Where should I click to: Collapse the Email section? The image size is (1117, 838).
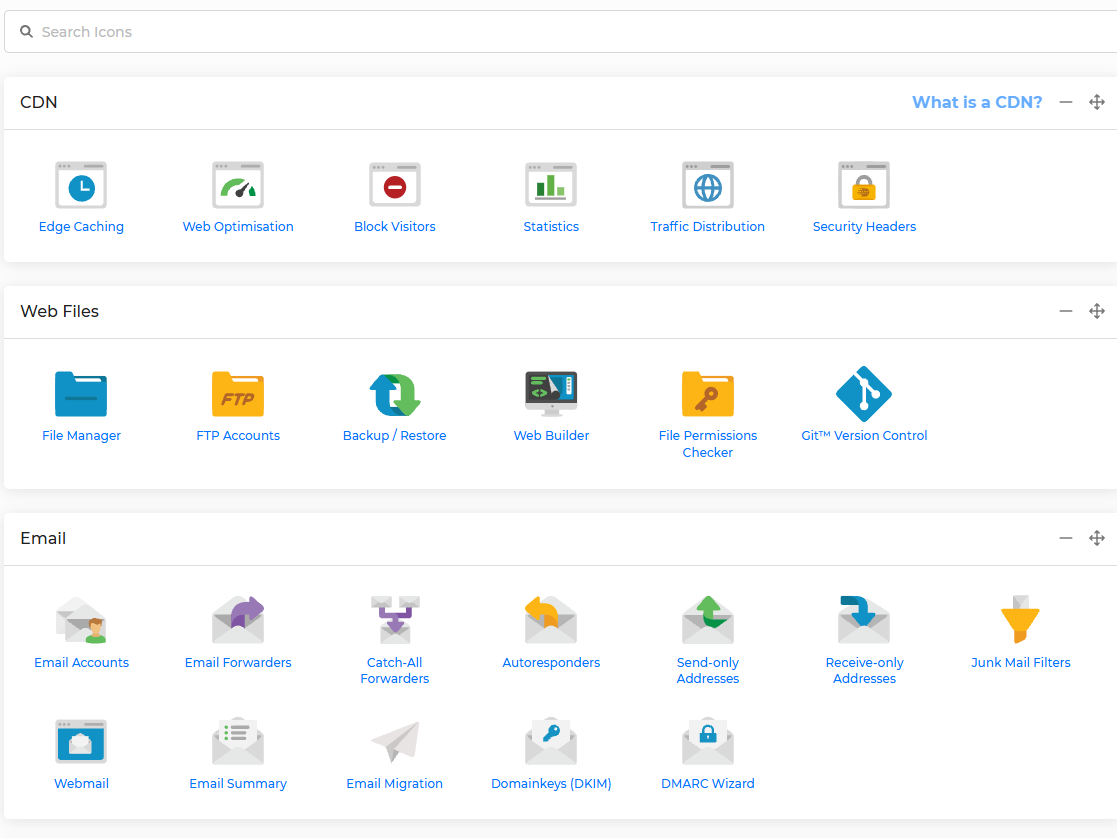(1066, 538)
